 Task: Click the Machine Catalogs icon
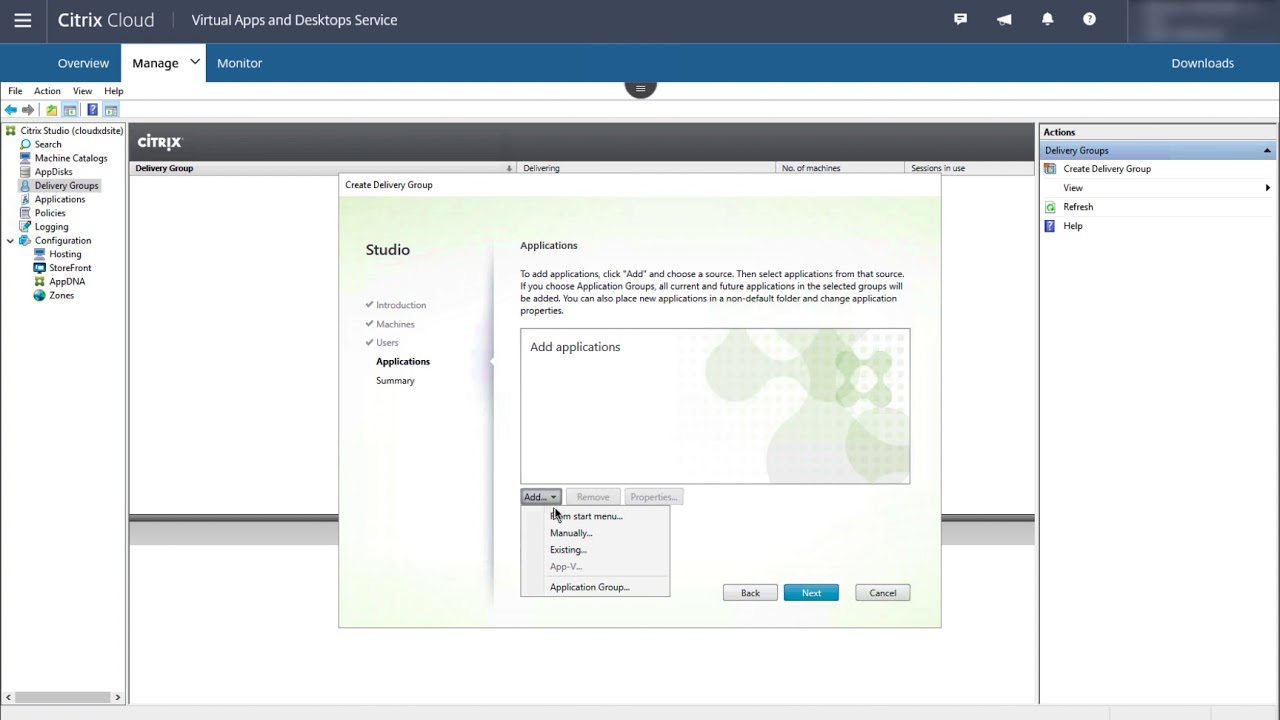pos(26,158)
